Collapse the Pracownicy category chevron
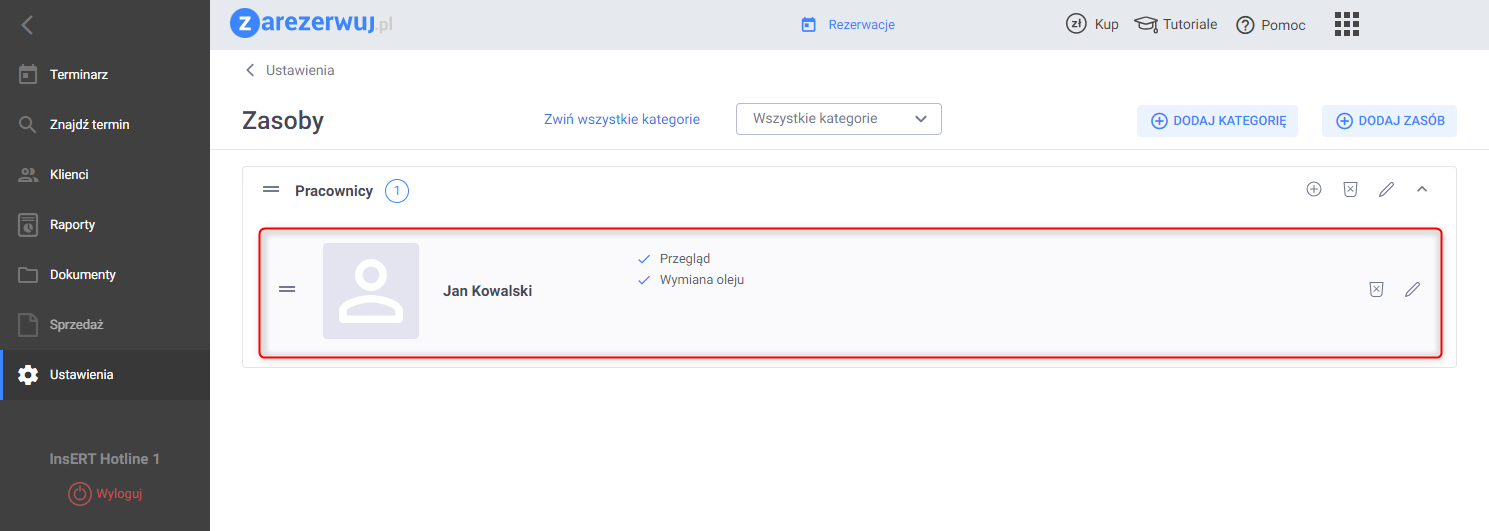This screenshot has width=1489, height=531. 1422,189
